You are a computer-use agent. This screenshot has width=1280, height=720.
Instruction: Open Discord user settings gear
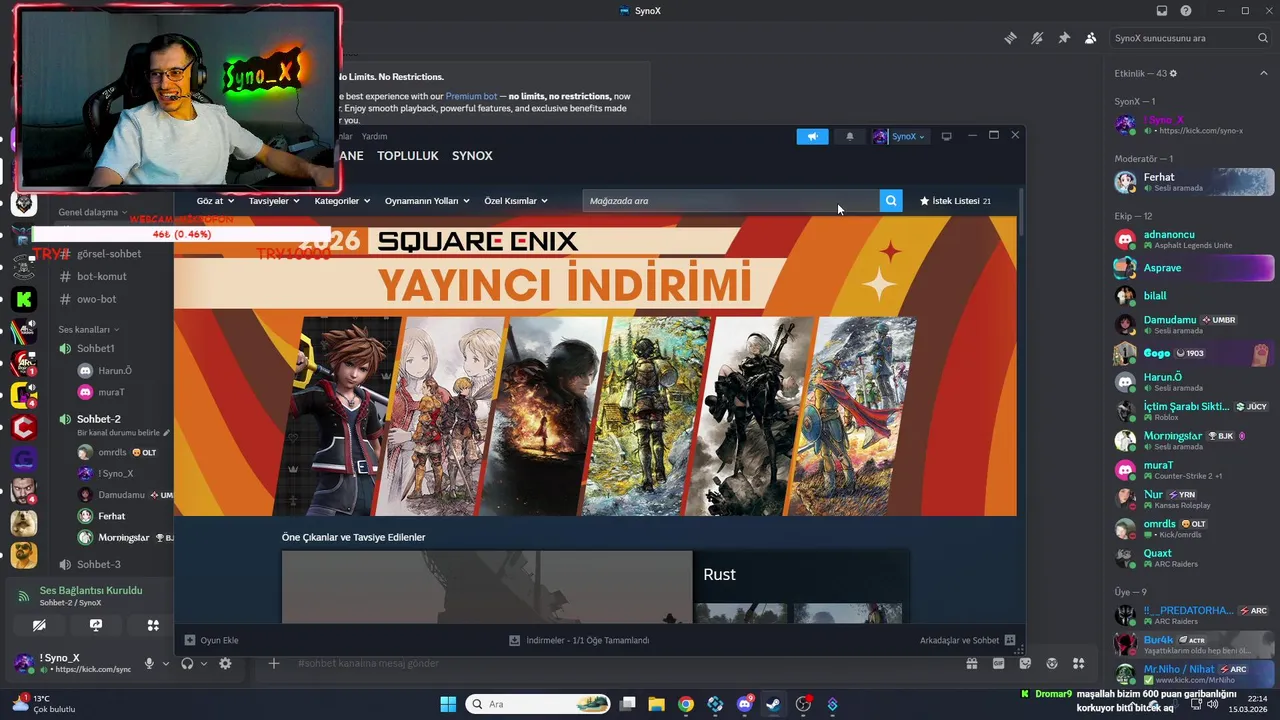pyautogui.click(x=225, y=663)
